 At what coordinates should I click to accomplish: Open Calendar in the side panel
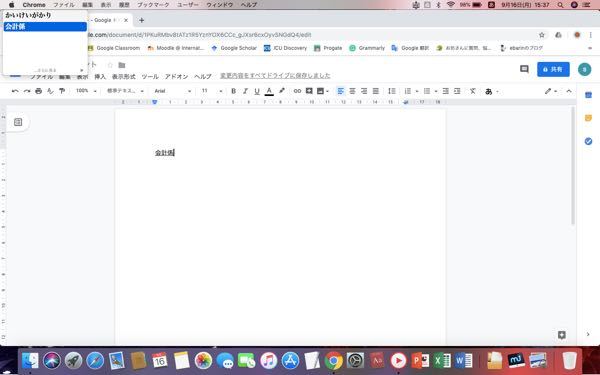(x=588, y=95)
